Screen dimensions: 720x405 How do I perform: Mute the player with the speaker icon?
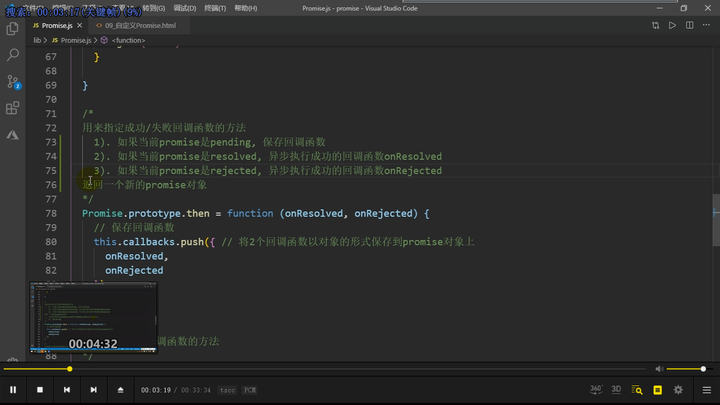(659, 369)
